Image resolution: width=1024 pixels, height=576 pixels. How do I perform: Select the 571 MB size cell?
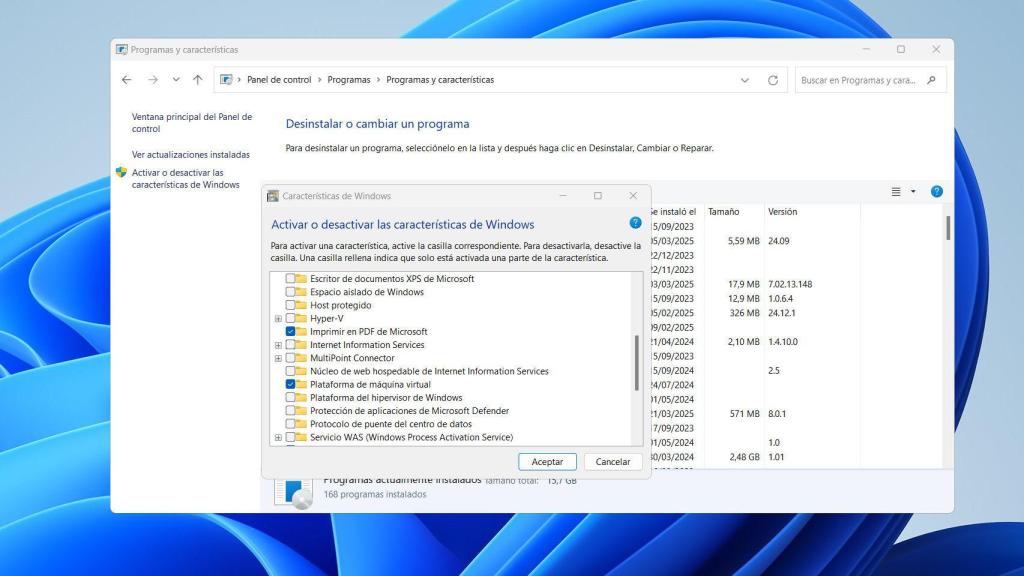744,413
